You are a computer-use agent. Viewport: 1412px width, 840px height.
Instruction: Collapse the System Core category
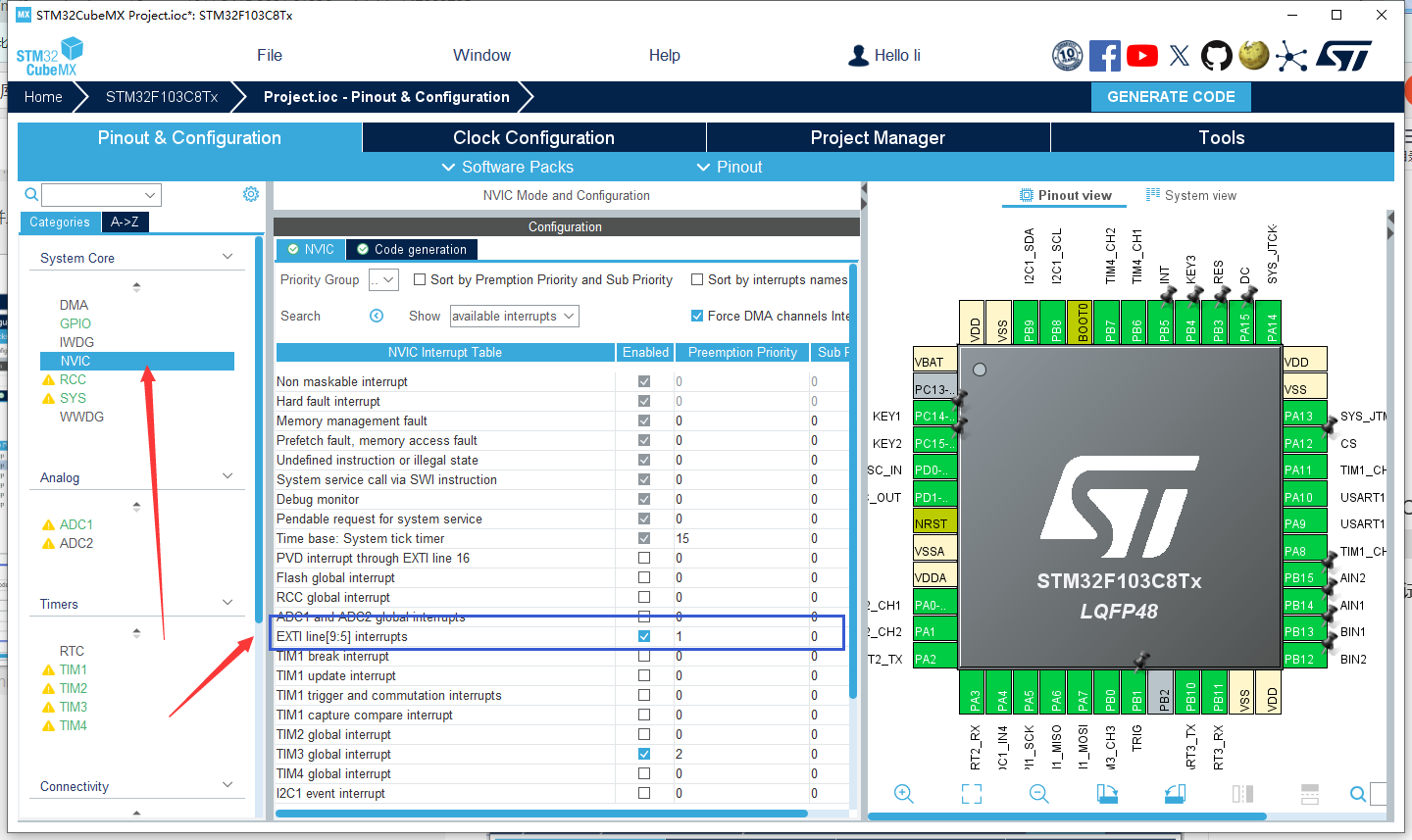pos(227,257)
